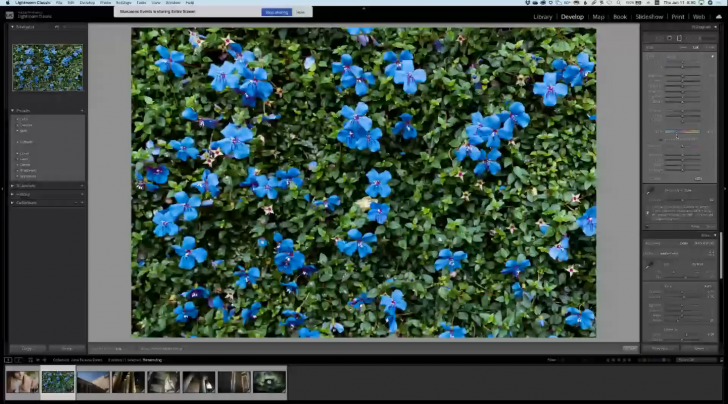Screen dimensions: 728x404
Task: Switch to the Slideshow module
Action: click(649, 17)
